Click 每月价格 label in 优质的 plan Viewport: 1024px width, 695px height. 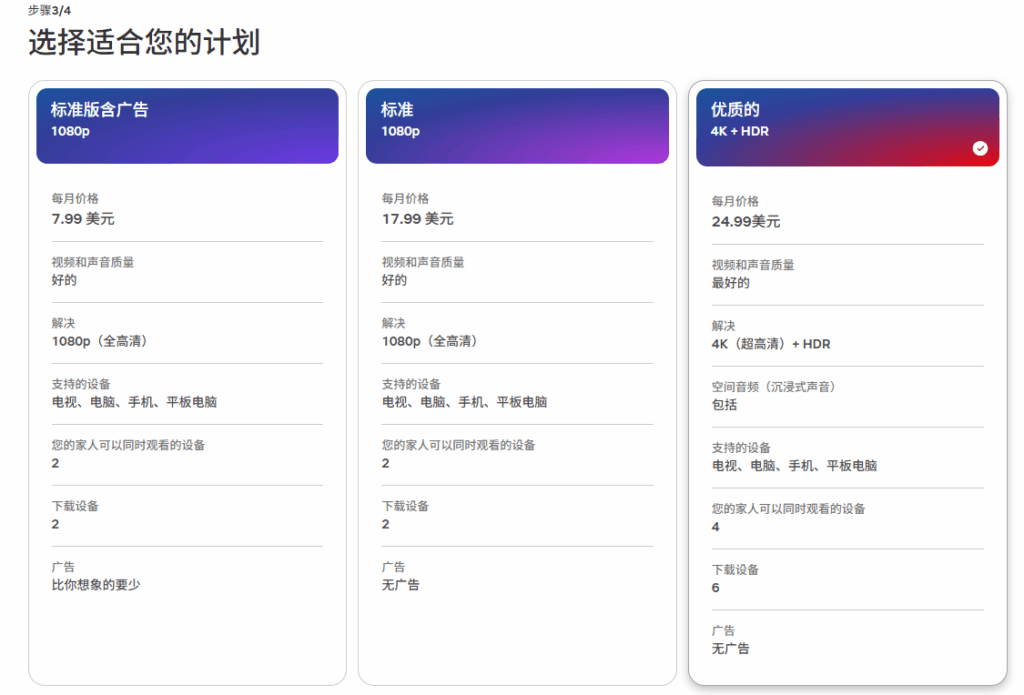point(735,201)
